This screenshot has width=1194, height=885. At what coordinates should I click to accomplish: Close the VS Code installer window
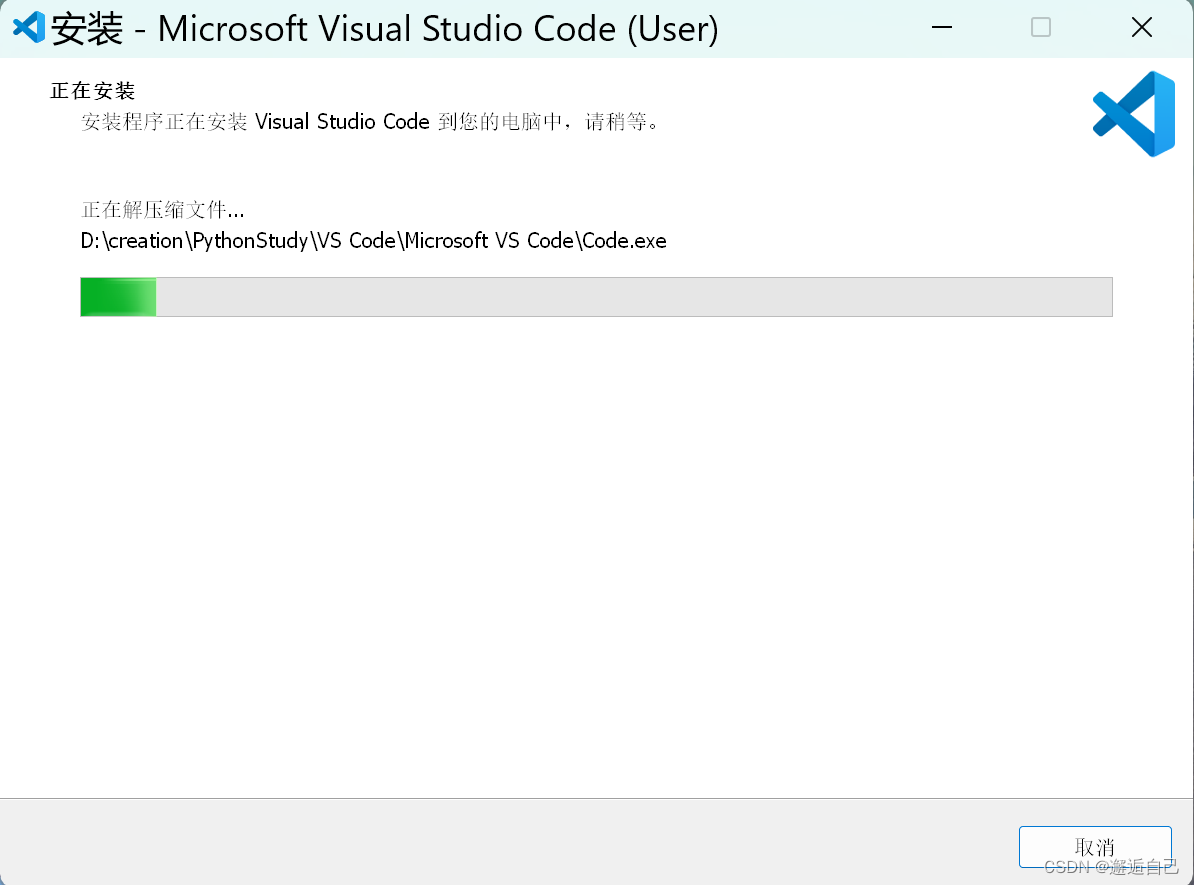click(x=1141, y=27)
